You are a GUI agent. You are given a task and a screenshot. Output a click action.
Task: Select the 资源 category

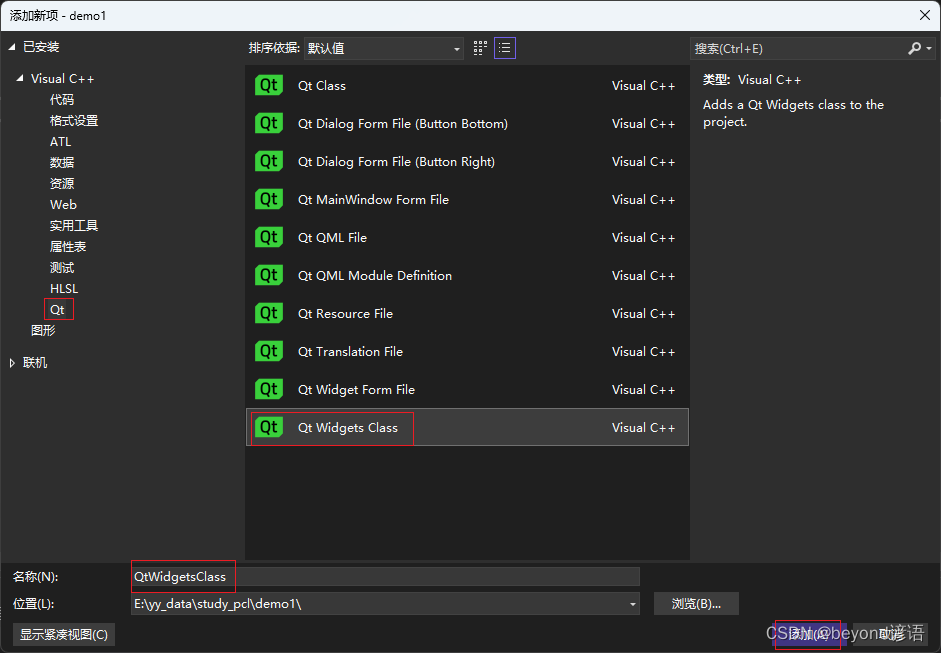62,184
